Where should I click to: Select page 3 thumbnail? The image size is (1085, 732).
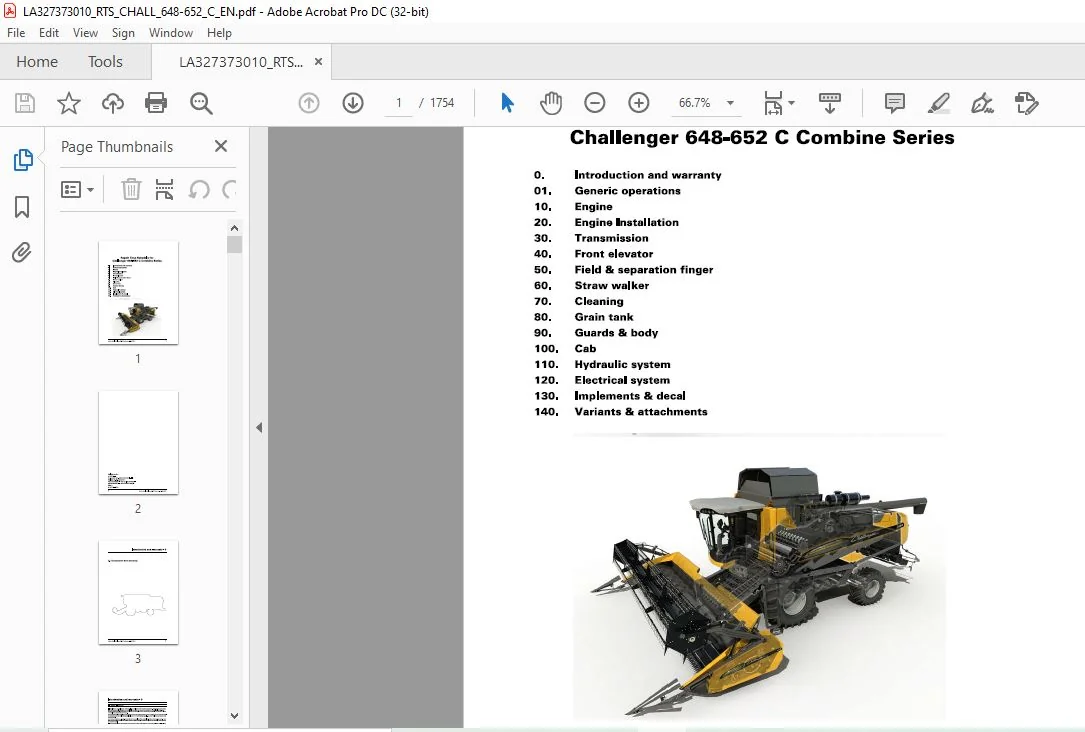(138, 593)
